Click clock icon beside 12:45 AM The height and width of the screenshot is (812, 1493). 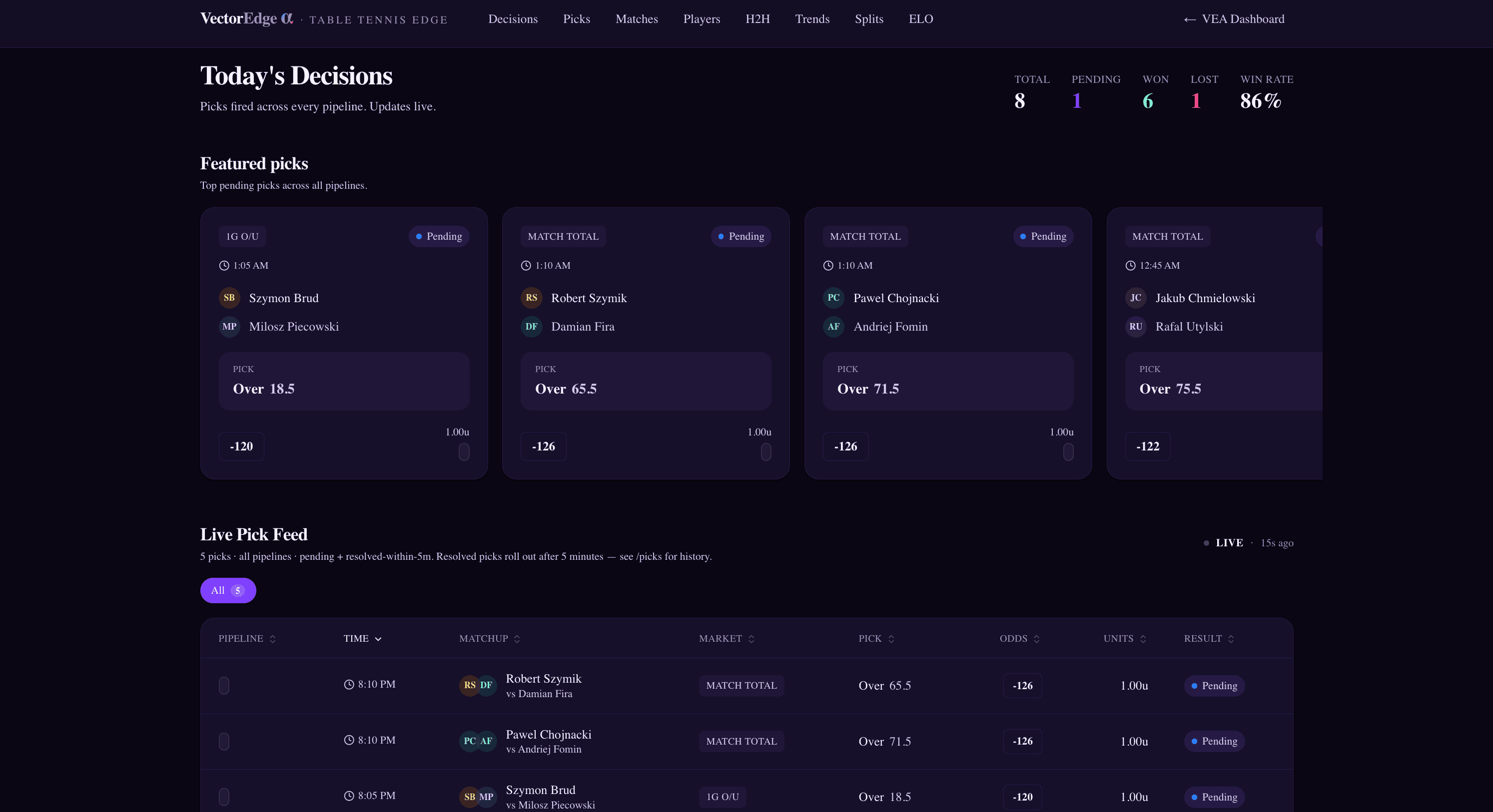(1130, 265)
